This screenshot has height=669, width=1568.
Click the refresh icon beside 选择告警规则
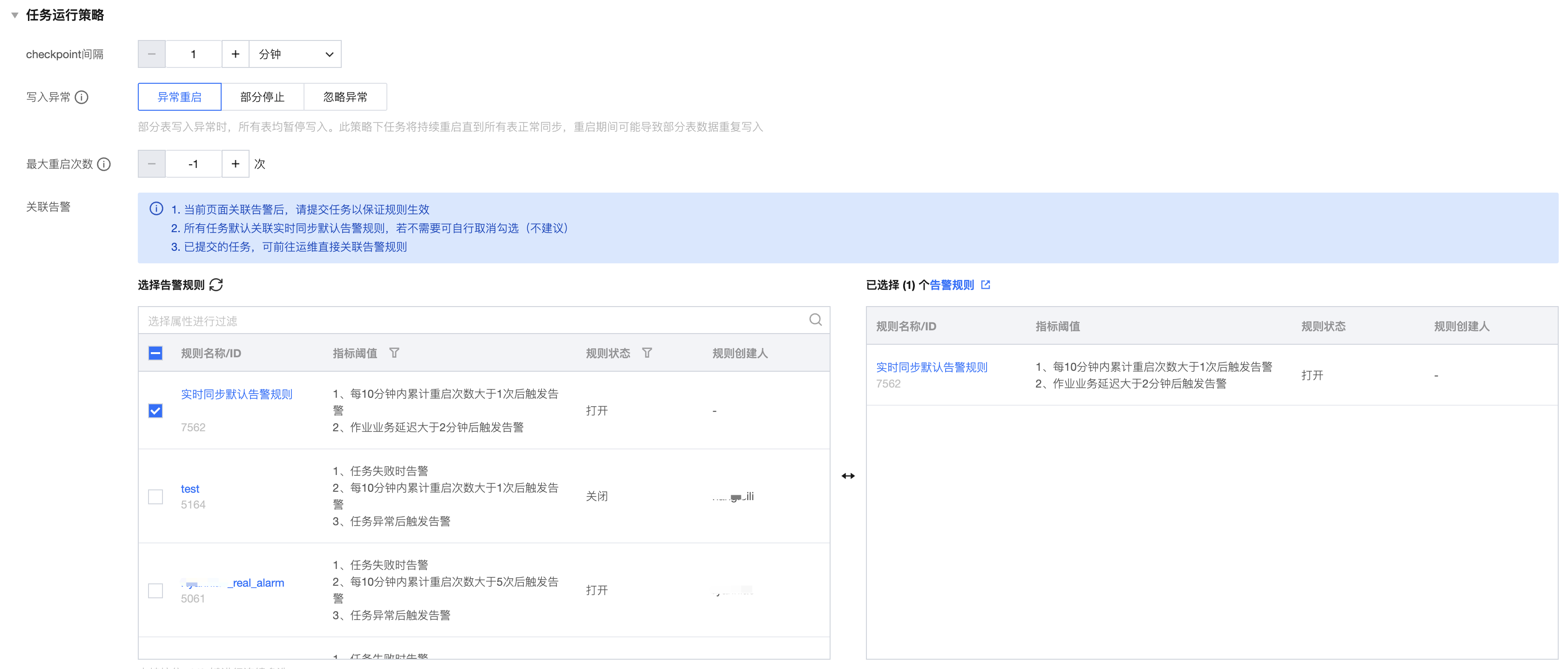(216, 285)
